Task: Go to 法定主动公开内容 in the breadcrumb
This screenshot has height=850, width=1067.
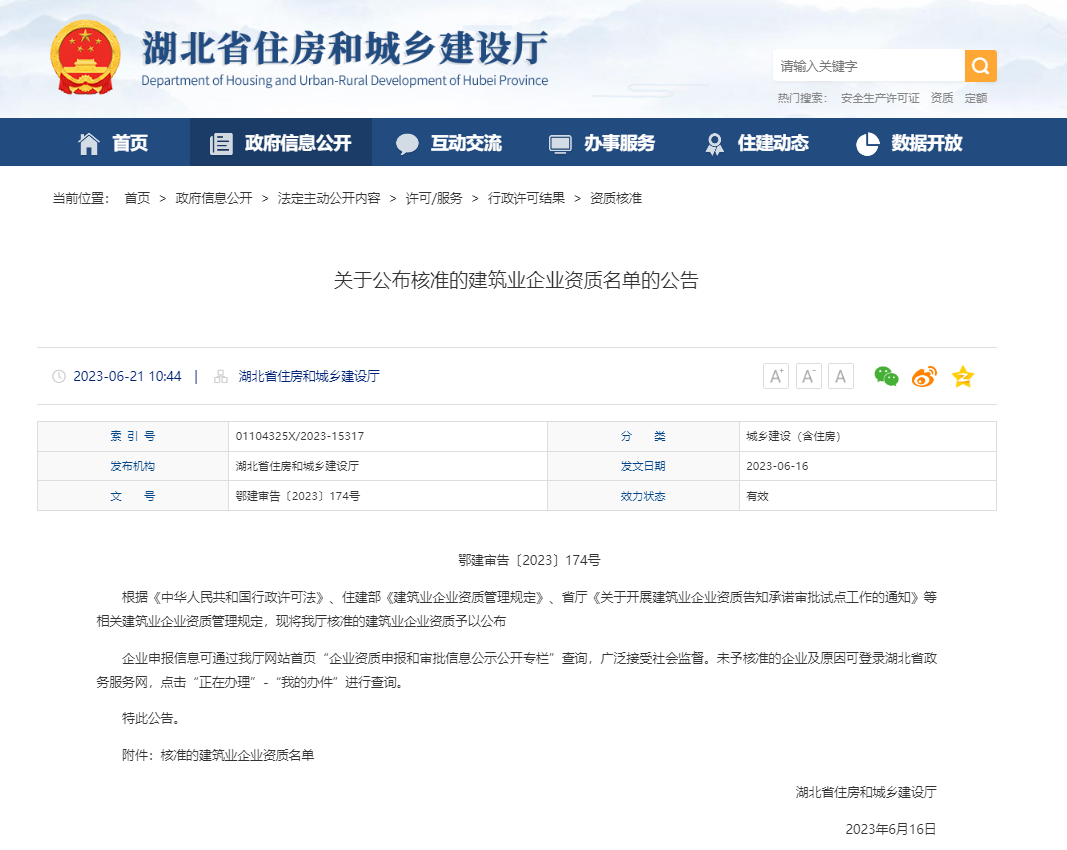Action: point(329,198)
